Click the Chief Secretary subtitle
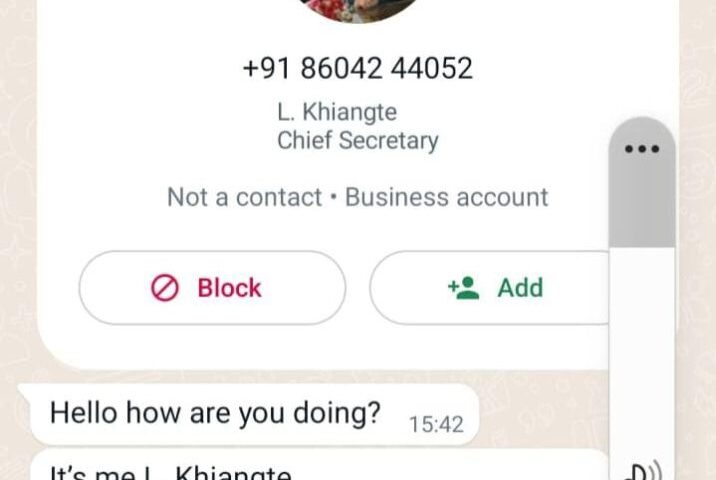This screenshot has width=716, height=480. [x=358, y=140]
